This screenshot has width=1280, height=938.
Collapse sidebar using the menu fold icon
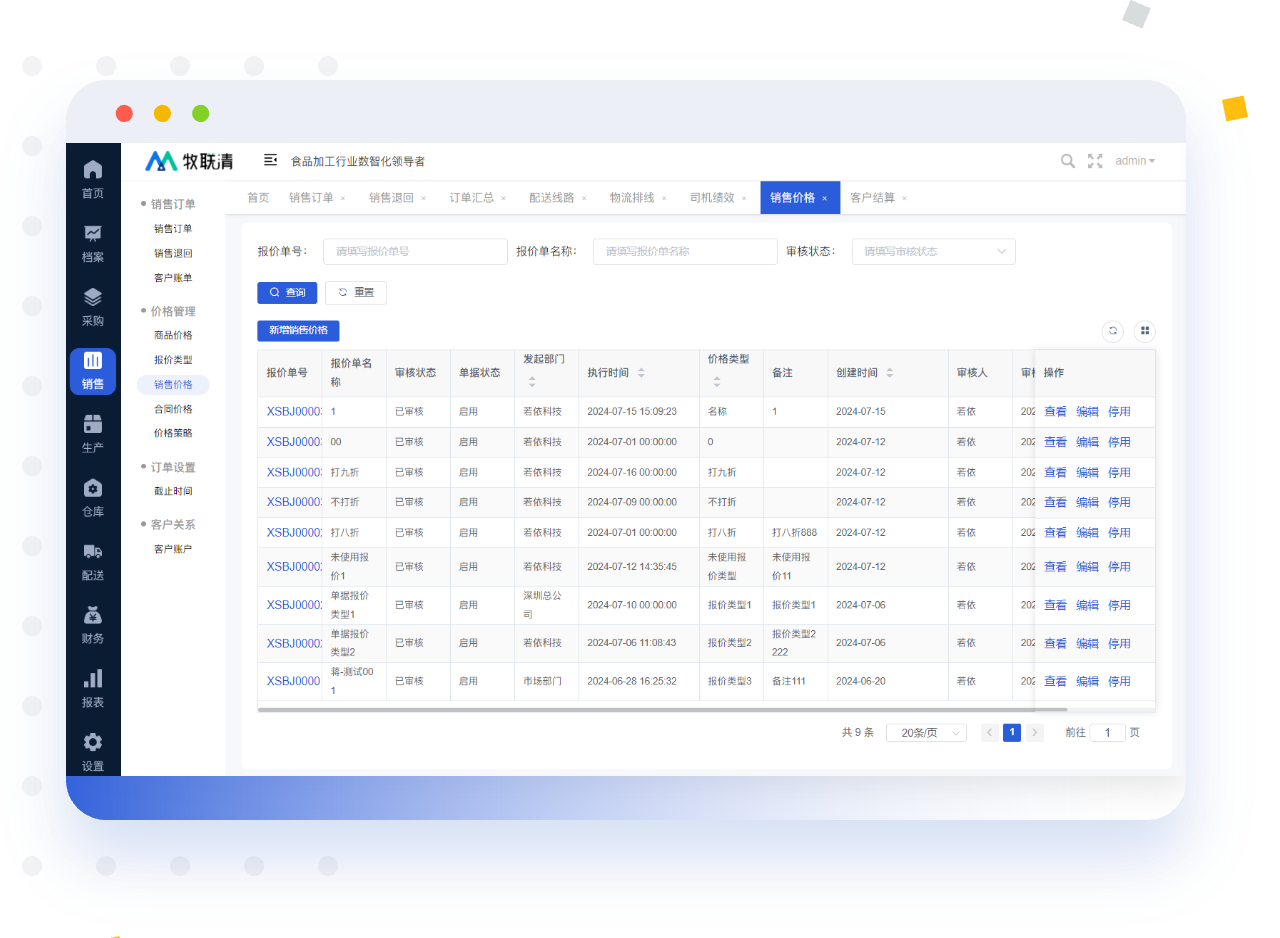point(270,160)
